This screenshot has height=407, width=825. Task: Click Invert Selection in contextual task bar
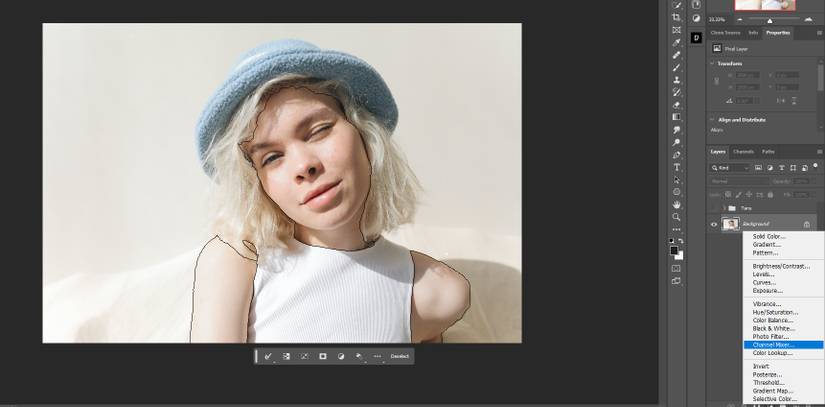tap(286, 356)
